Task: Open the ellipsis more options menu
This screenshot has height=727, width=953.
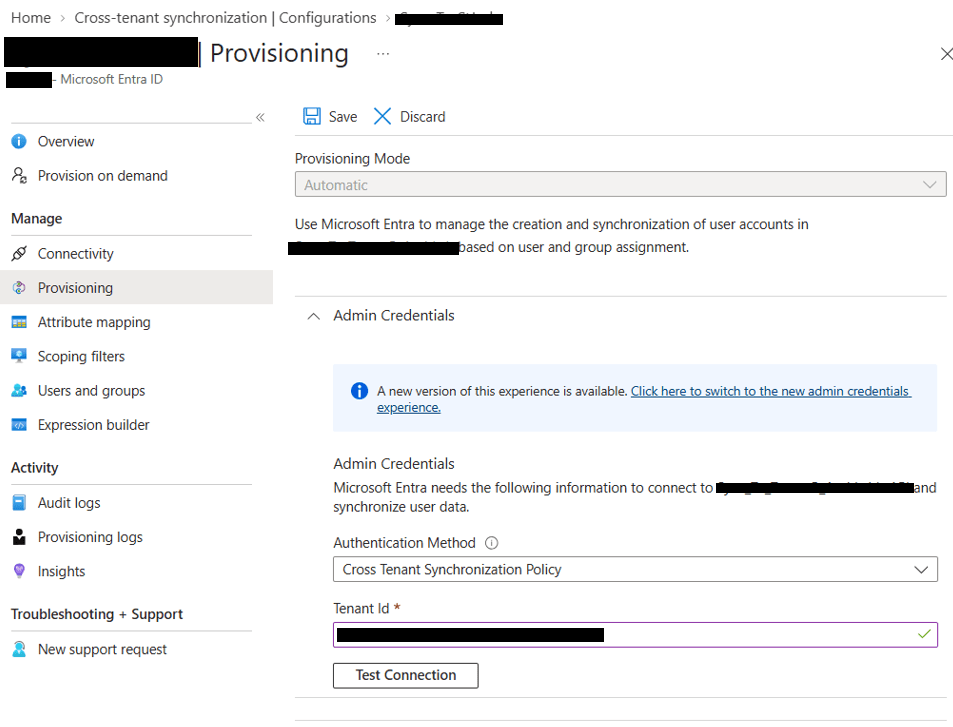Action: 383,54
